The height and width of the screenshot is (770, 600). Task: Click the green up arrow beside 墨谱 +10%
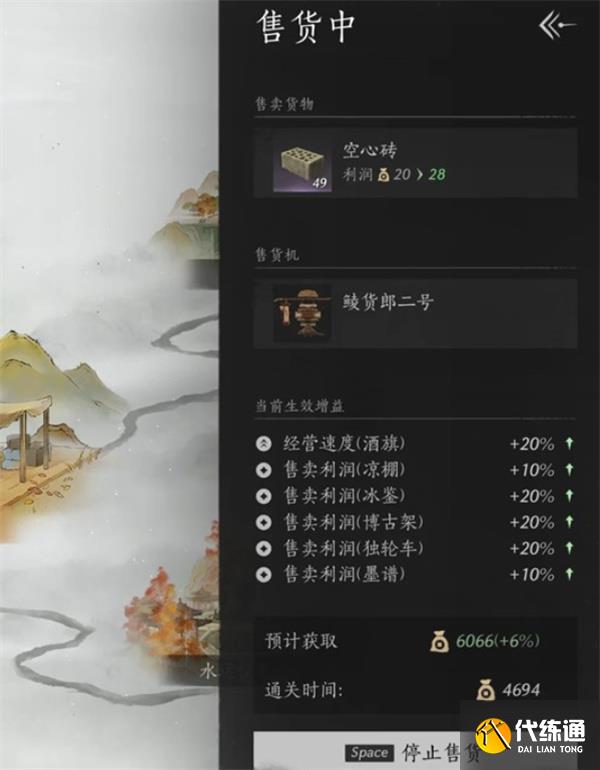click(569, 574)
